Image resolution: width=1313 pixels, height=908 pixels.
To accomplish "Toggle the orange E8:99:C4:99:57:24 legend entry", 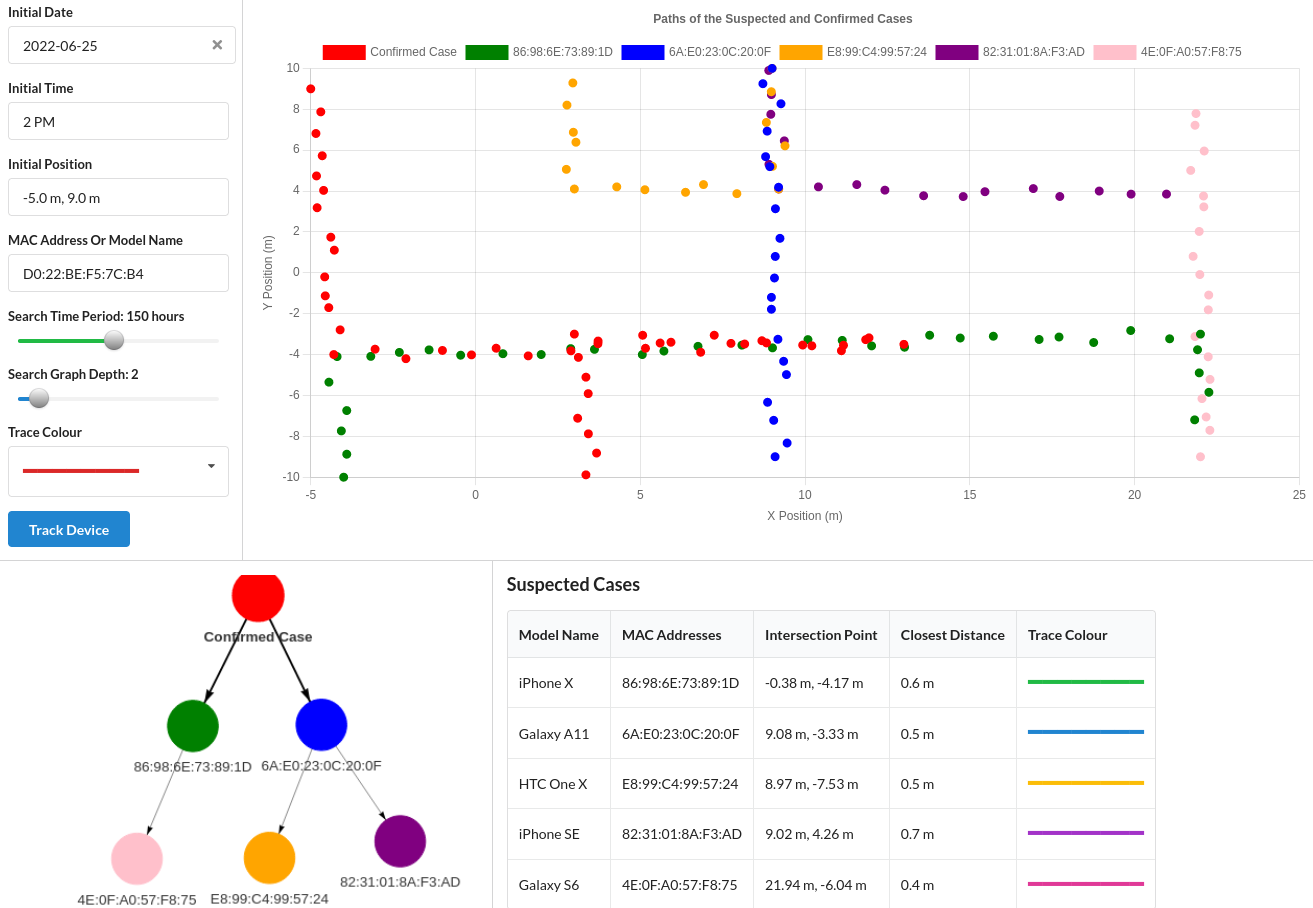I will point(853,52).
